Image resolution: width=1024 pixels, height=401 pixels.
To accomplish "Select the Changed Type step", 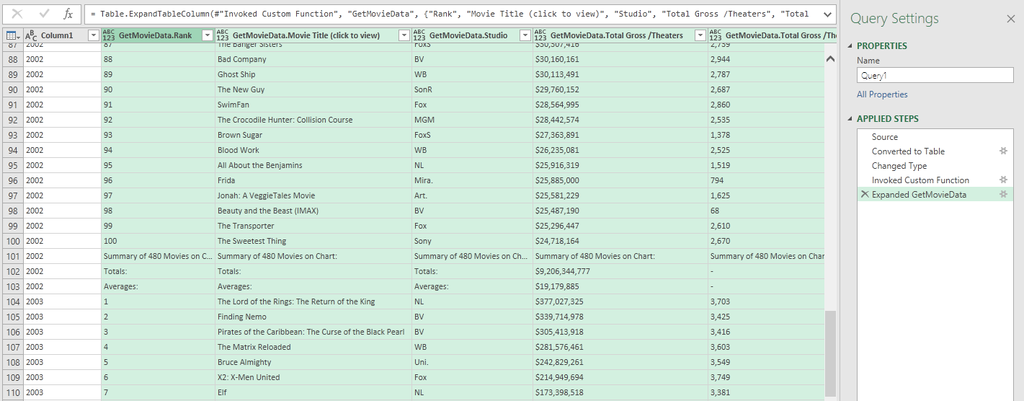I will coord(899,166).
